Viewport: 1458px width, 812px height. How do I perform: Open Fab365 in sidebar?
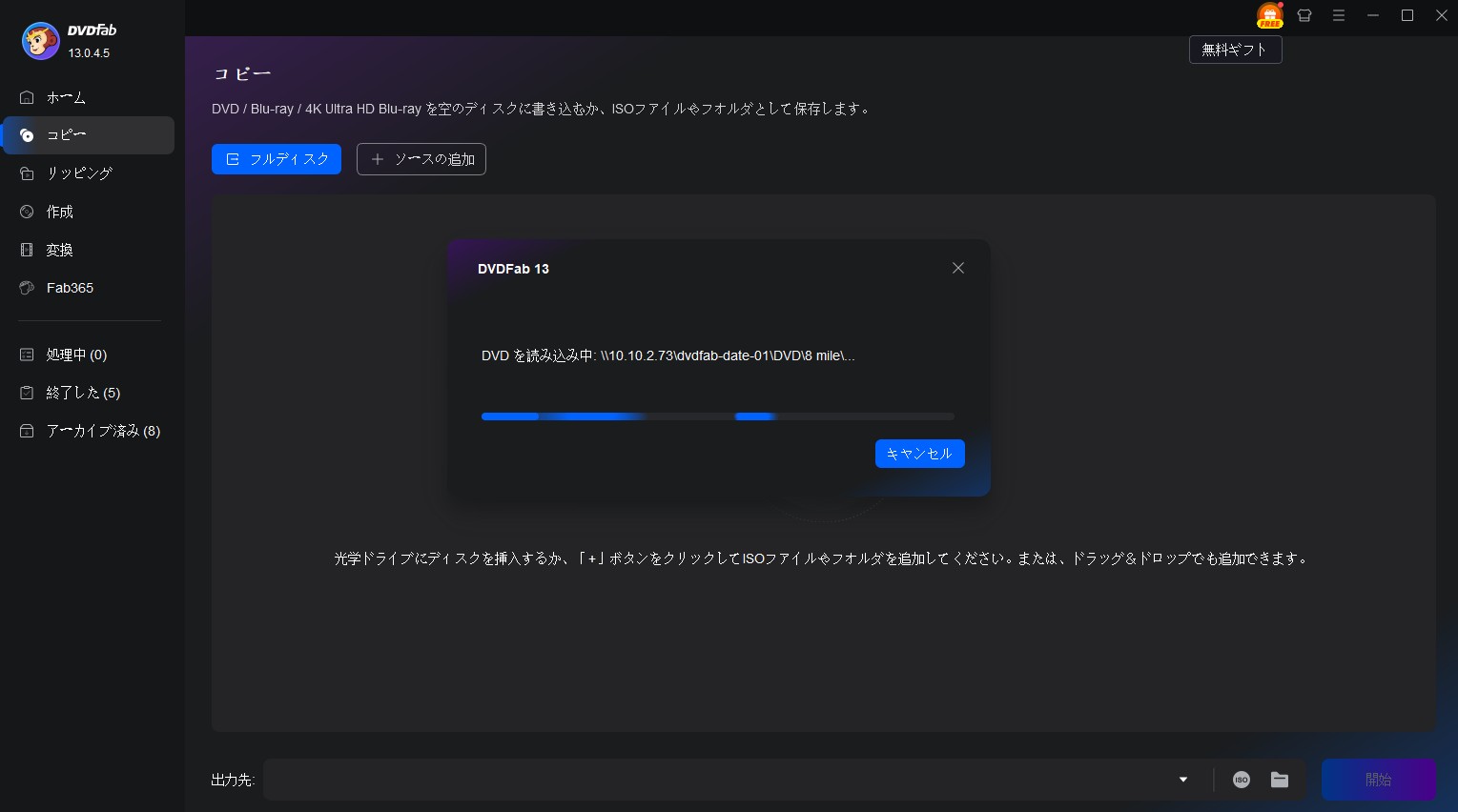[x=70, y=288]
